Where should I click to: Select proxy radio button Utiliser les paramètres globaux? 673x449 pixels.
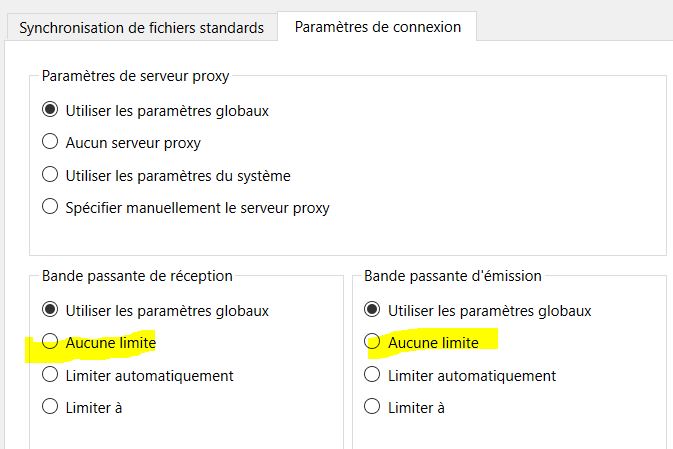[x=51, y=110]
